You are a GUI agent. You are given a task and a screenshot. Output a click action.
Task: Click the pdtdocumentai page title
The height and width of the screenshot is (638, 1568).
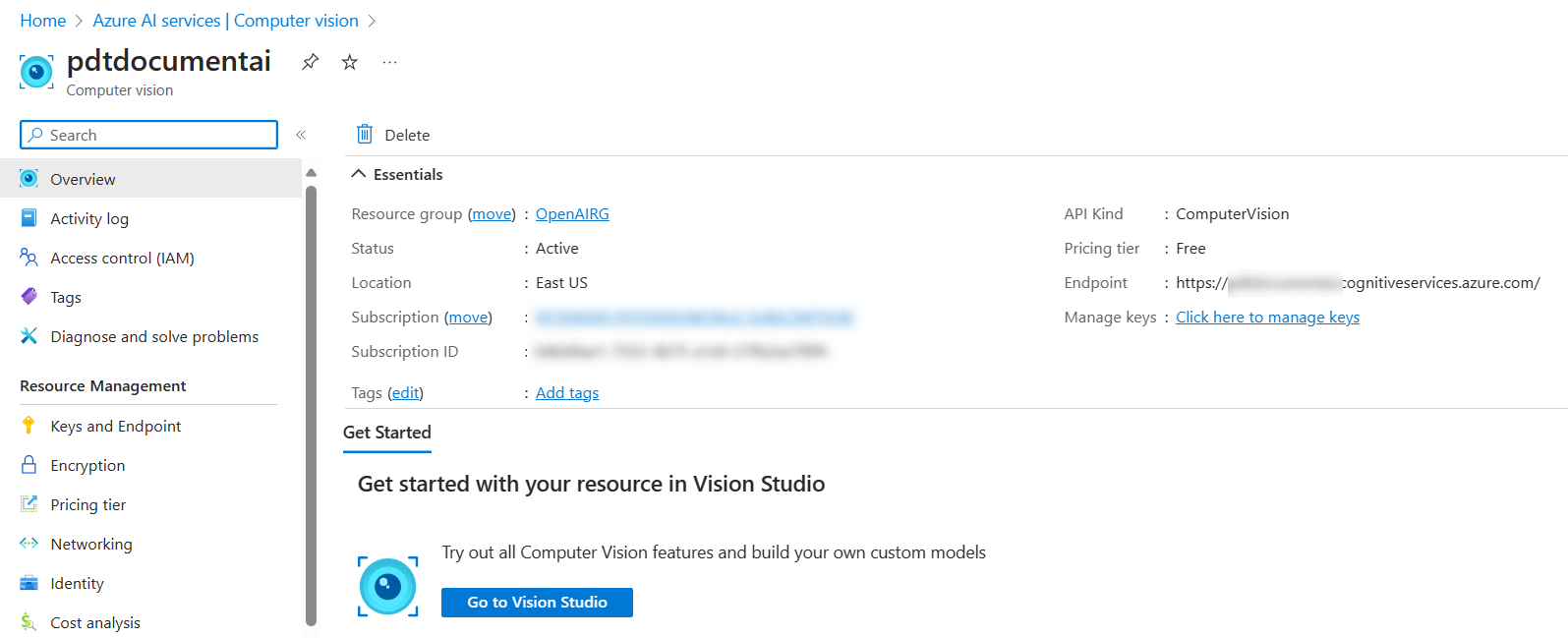[168, 61]
